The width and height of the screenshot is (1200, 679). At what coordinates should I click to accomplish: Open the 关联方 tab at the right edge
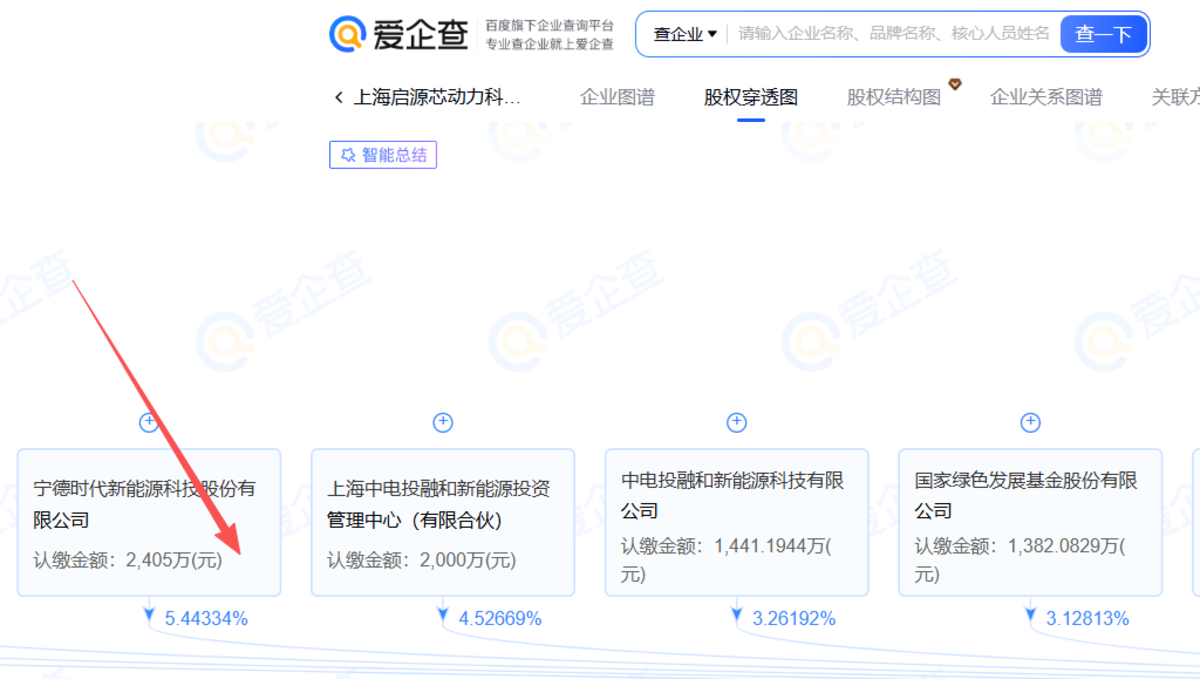click(x=1175, y=97)
